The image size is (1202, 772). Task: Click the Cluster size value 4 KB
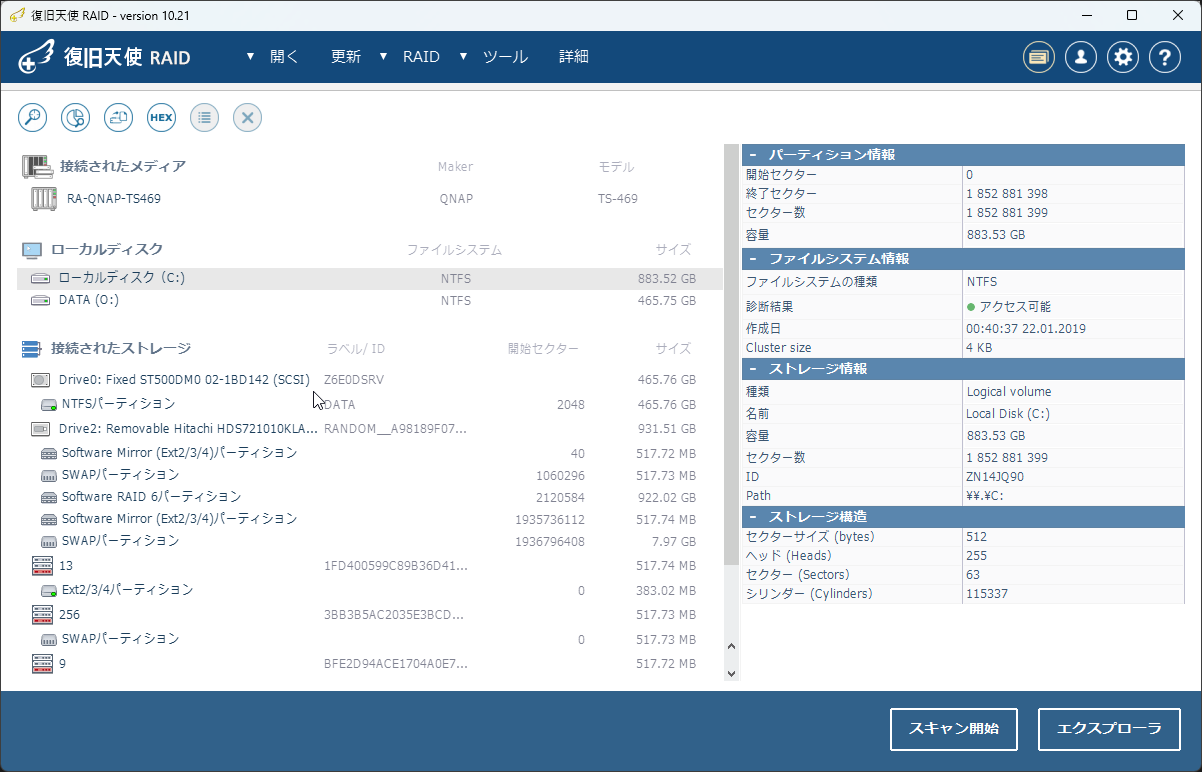pyautogui.click(x=979, y=348)
